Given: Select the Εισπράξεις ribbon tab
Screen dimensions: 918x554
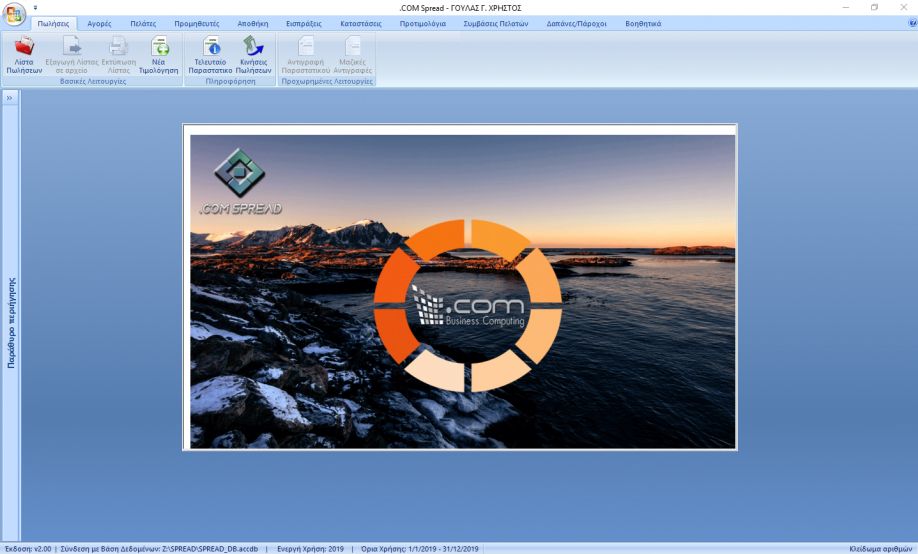Looking at the screenshot, I should (304, 23).
